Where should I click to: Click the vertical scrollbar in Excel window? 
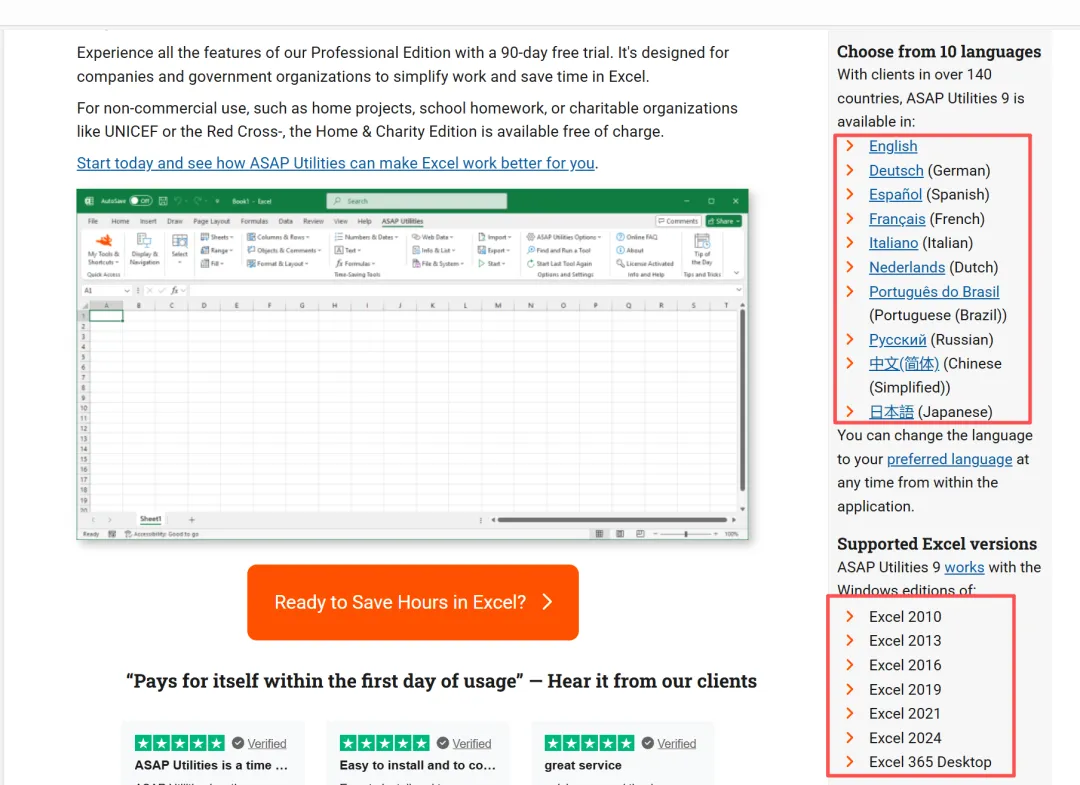point(742,401)
